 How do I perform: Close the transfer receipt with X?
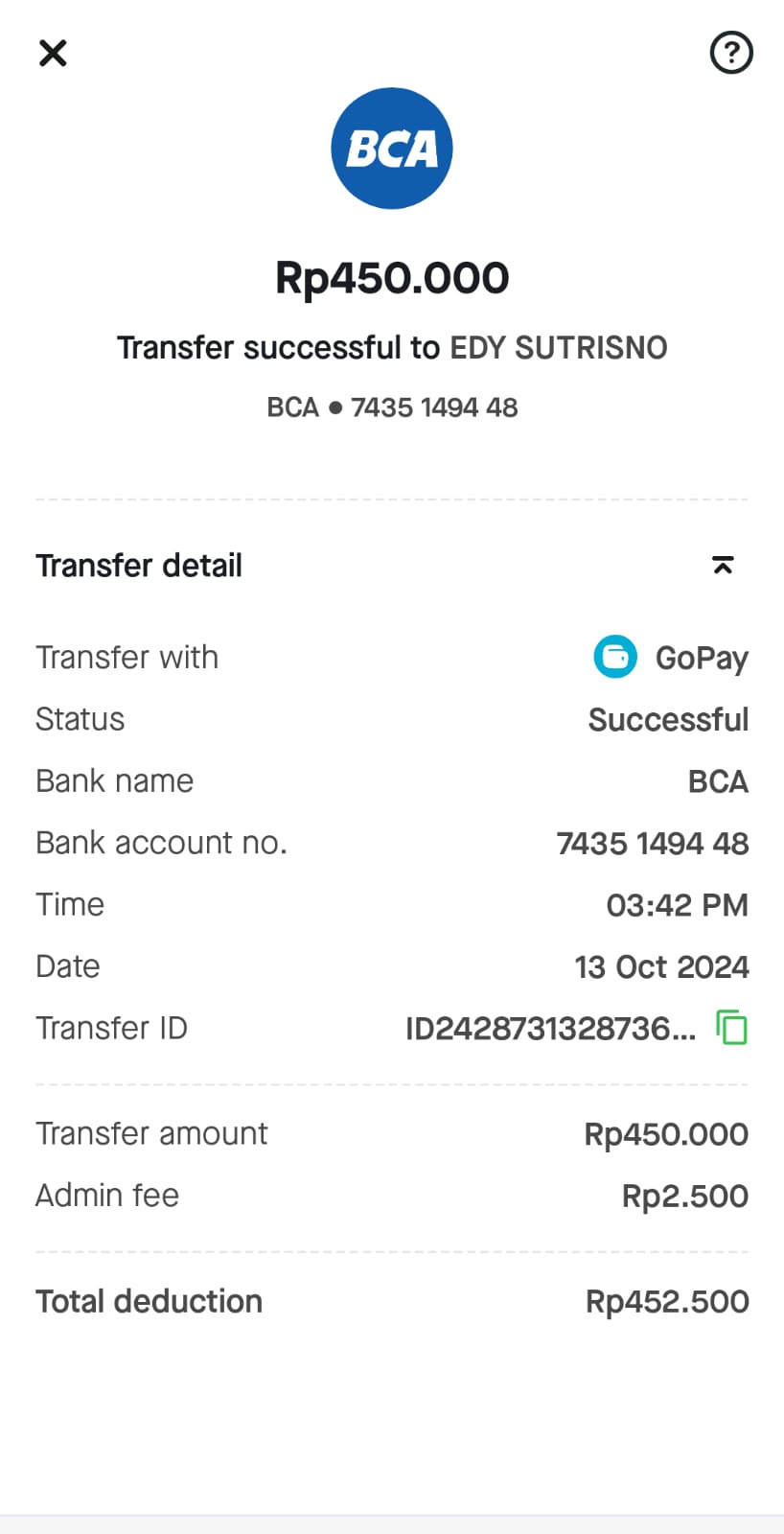click(53, 53)
